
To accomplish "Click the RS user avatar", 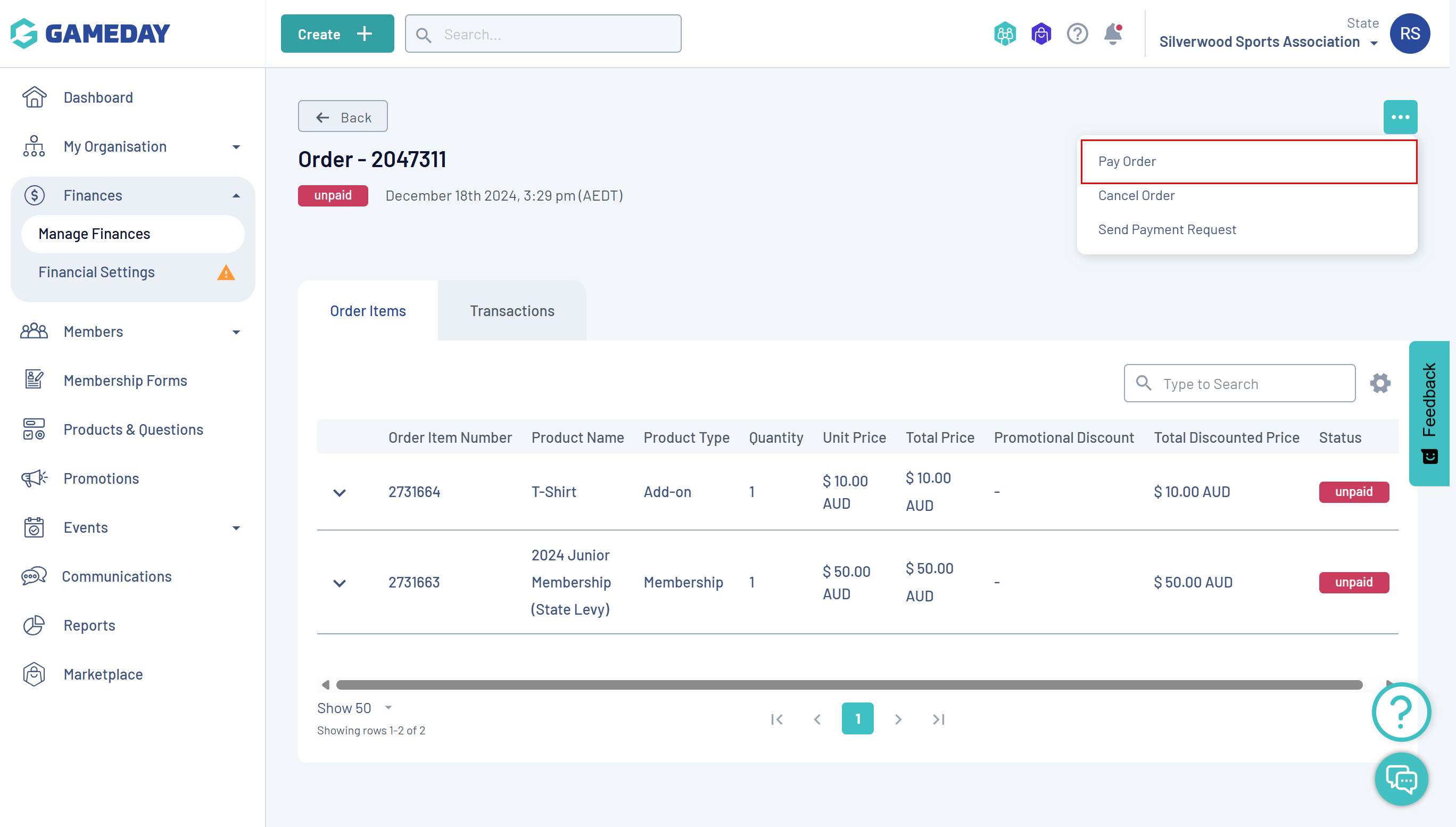I will click(x=1409, y=34).
